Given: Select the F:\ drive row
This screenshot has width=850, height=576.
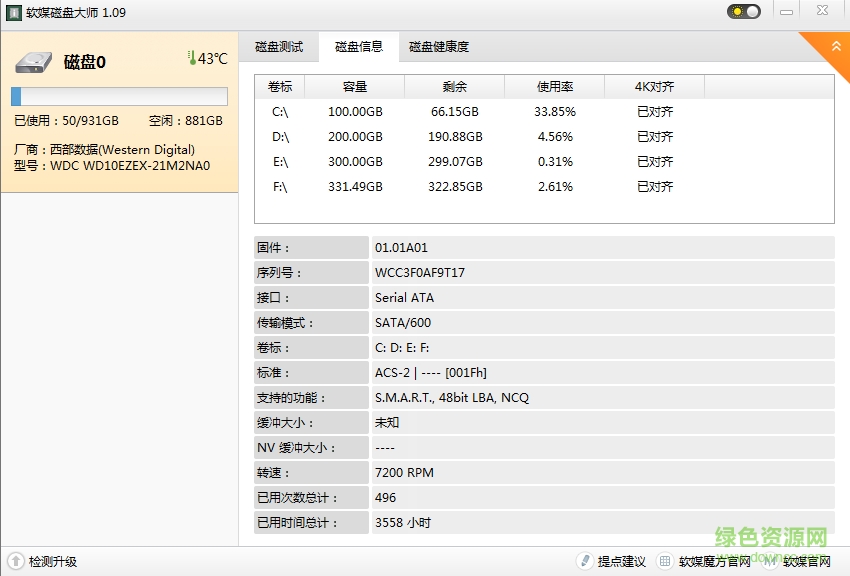Looking at the screenshot, I should pos(450,186).
